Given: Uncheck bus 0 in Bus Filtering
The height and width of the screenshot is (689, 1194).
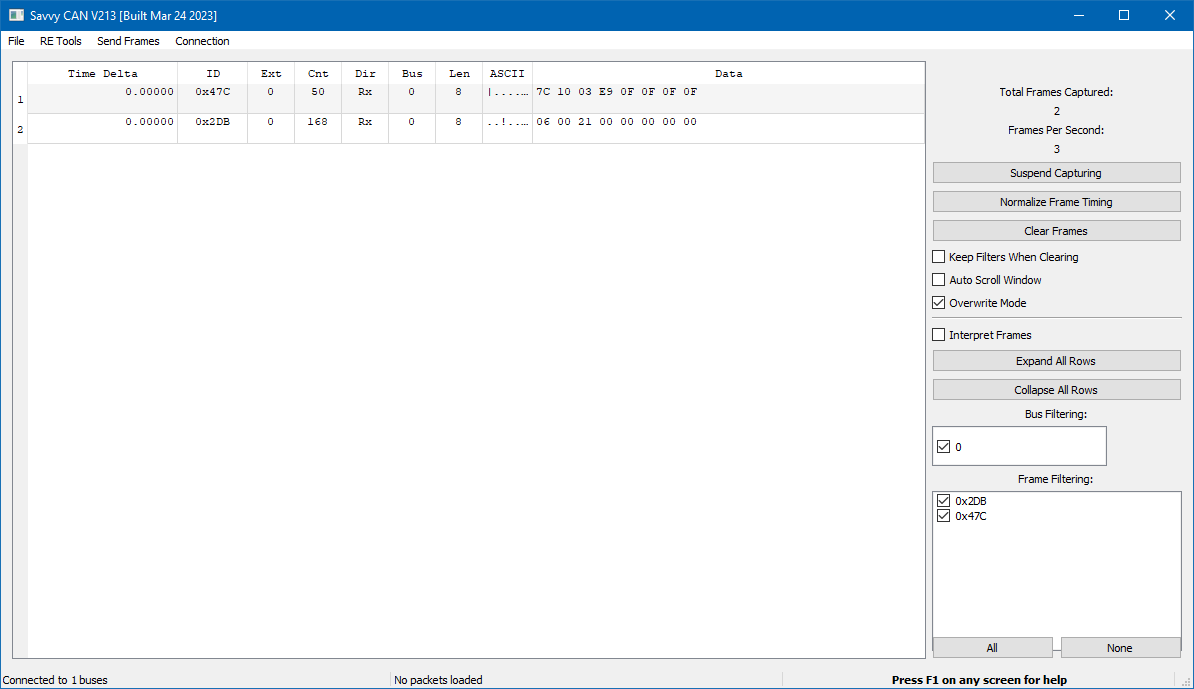Looking at the screenshot, I should (x=943, y=447).
